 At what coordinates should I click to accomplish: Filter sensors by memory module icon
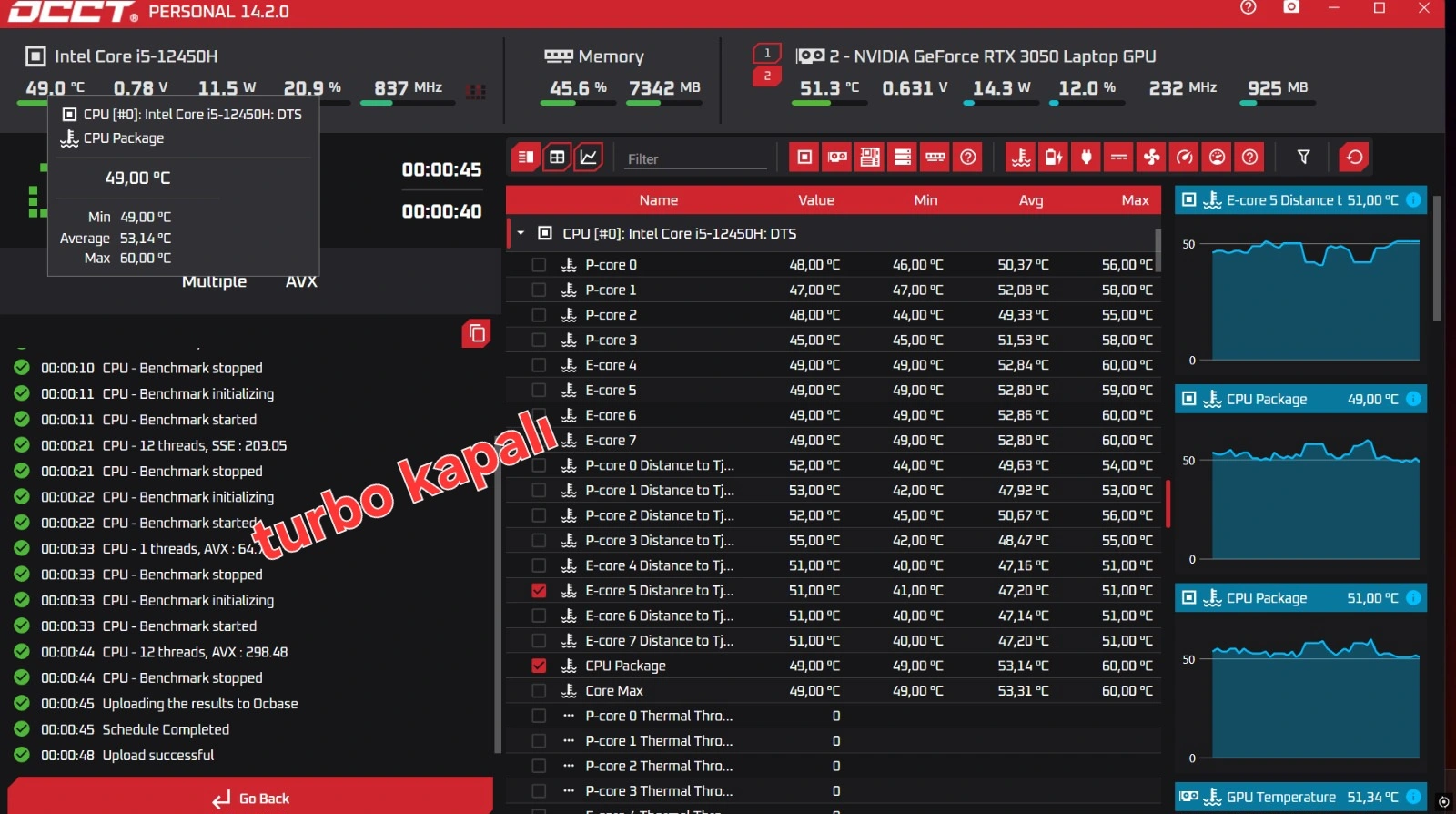point(935,158)
